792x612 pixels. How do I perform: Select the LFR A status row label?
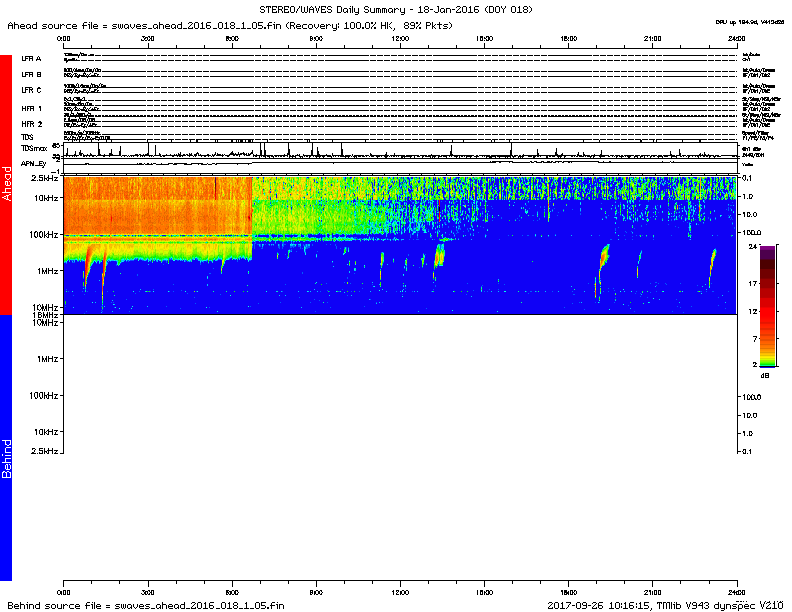[x=32, y=59]
